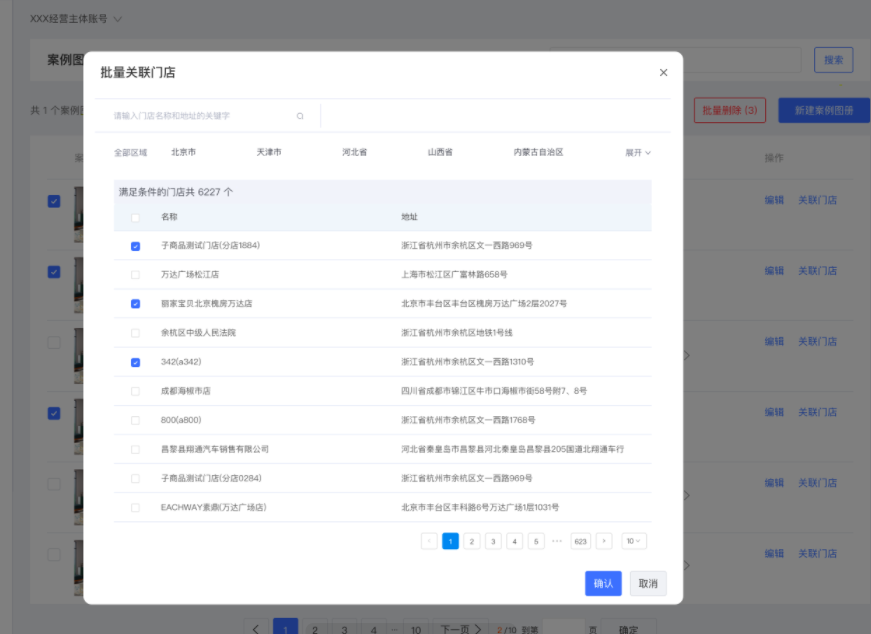871x634 pixels.
Task: Click 编辑 link in first background row
Action: click(x=774, y=200)
